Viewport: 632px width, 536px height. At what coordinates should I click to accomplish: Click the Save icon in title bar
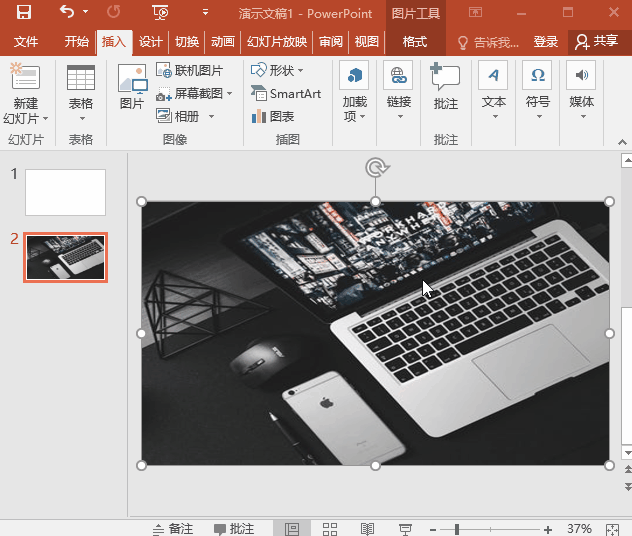click(23, 13)
